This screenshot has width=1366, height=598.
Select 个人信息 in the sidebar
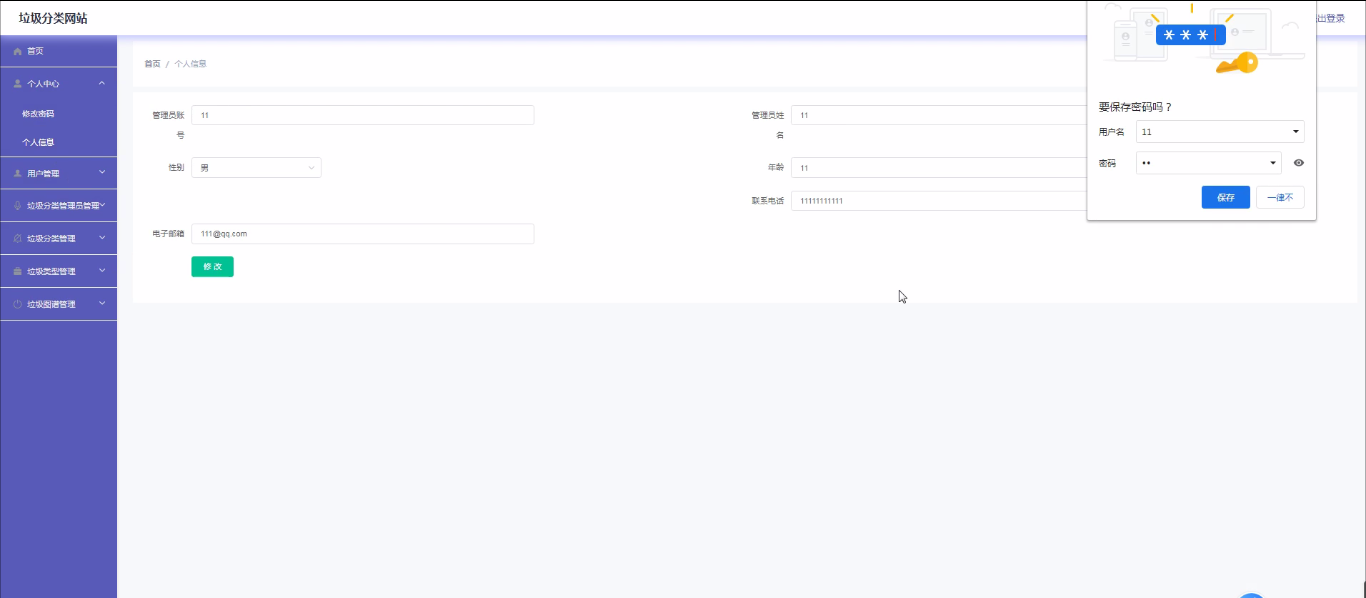pos(38,143)
